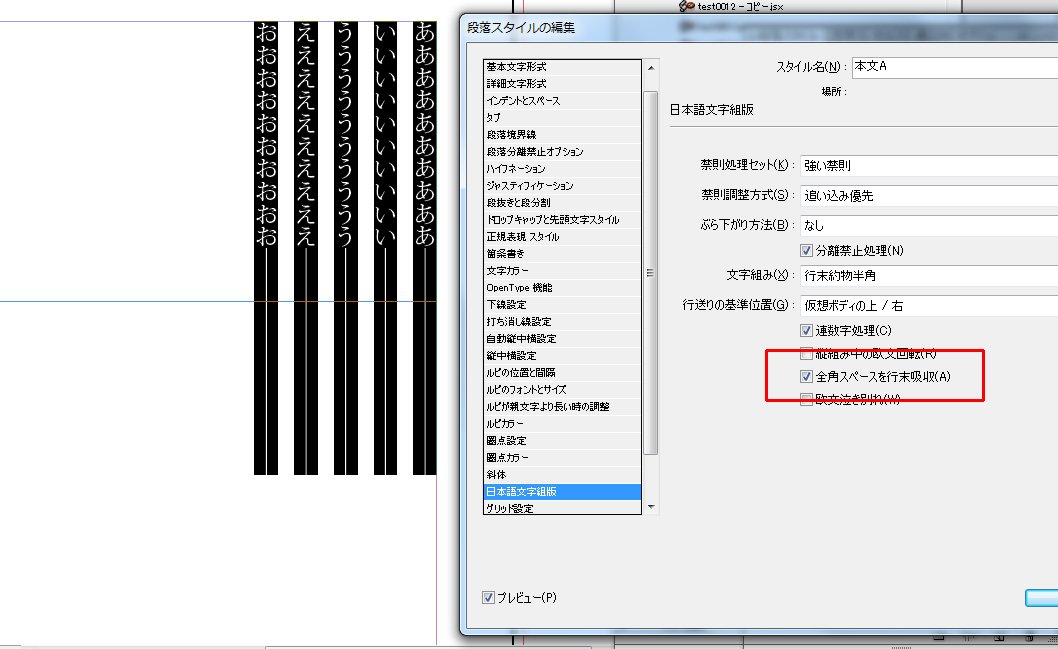The width and height of the screenshot is (1058, 649).
Task: Select 箇条書き category
Action: tap(562, 254)
